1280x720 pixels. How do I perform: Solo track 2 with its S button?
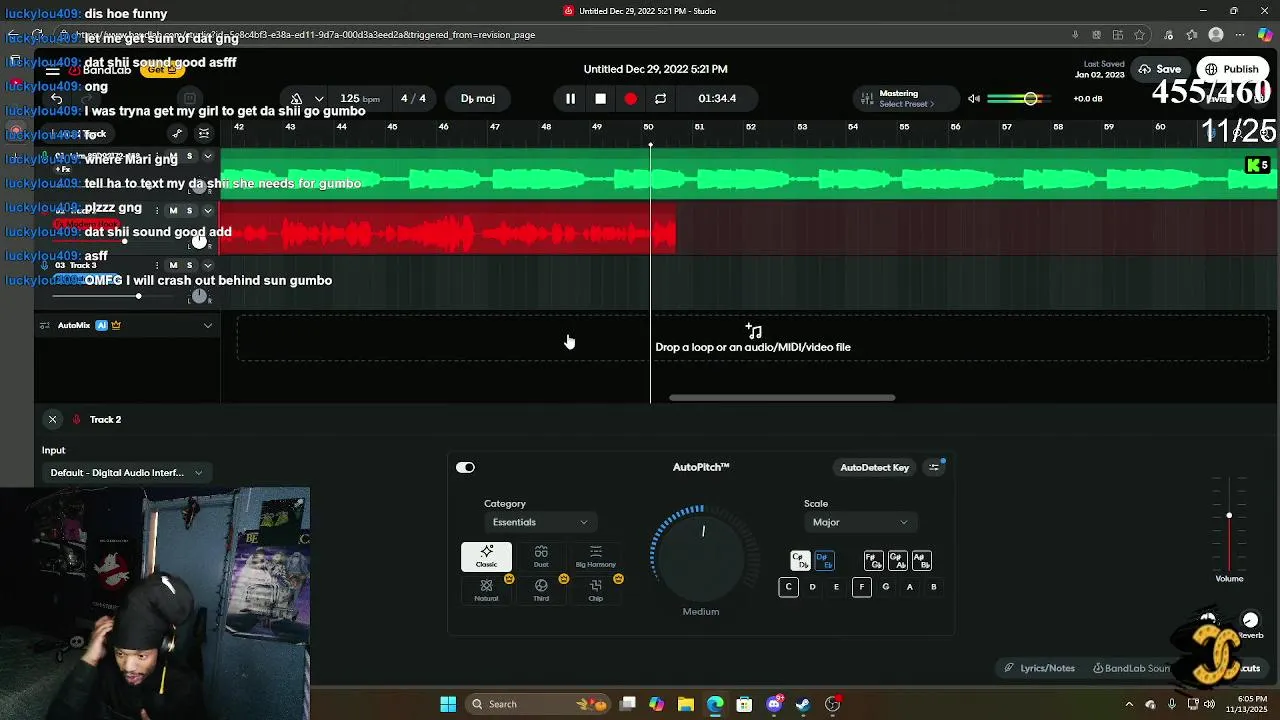pyautogui.click(x=189, y=211)
